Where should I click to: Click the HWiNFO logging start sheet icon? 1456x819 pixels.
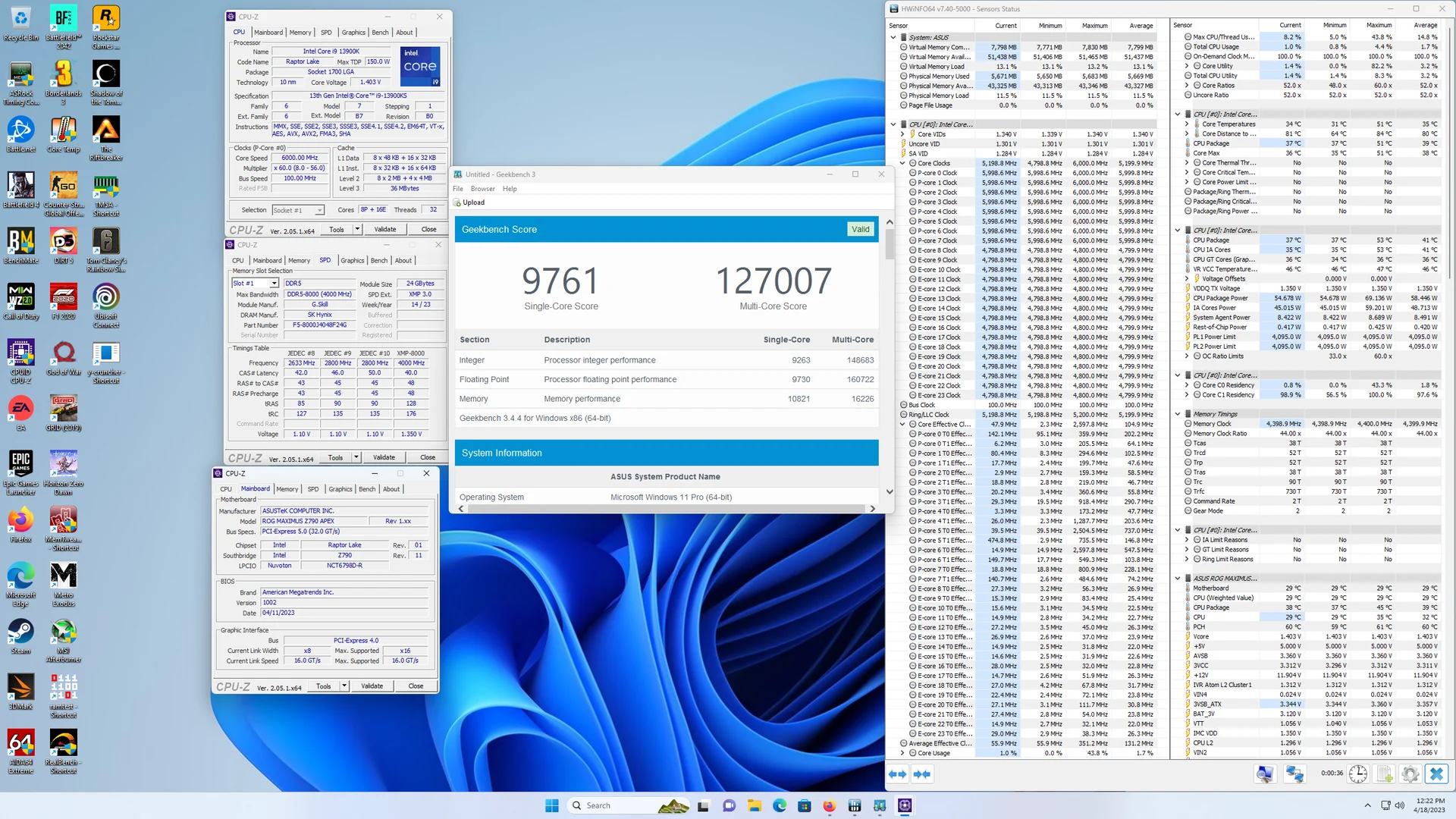coord(1384,774)
